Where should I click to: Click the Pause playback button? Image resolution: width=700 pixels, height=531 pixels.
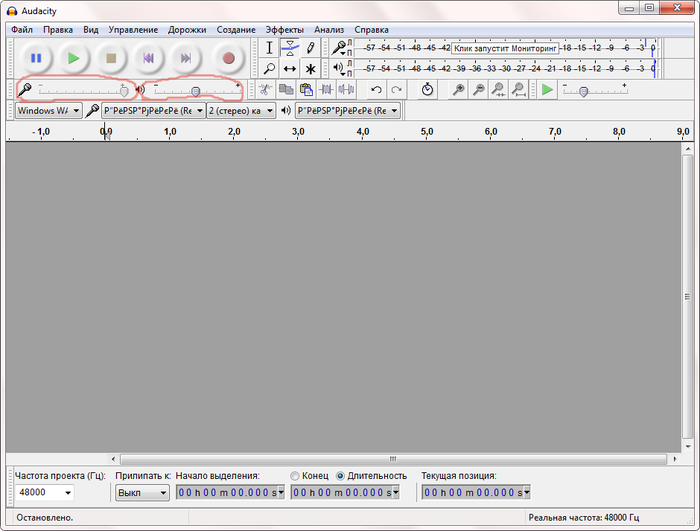36,58
